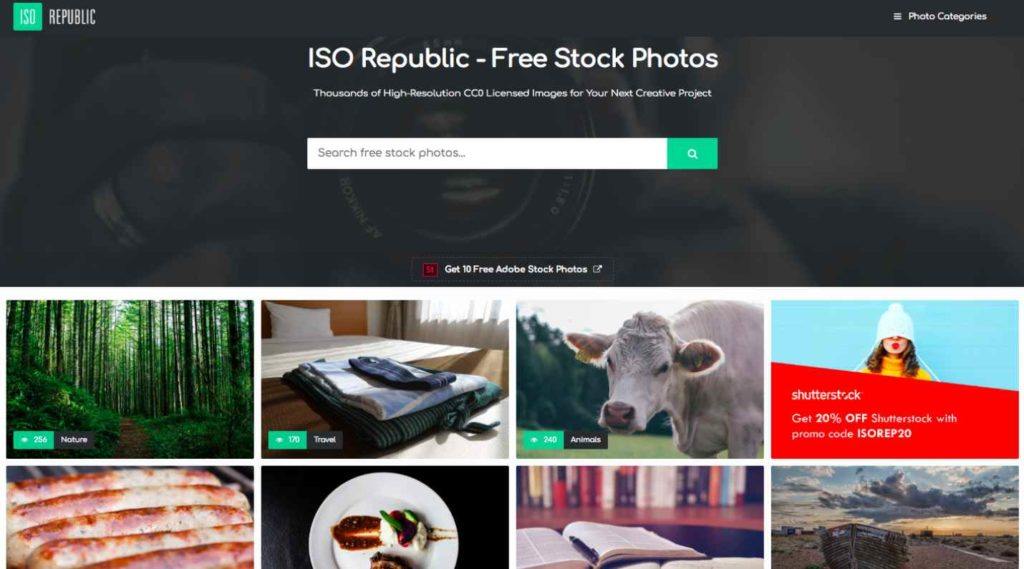Open the forest path photo thumbnail
Image resolution: width=1024 pixels, height=569 pixels.
[130, 379]
